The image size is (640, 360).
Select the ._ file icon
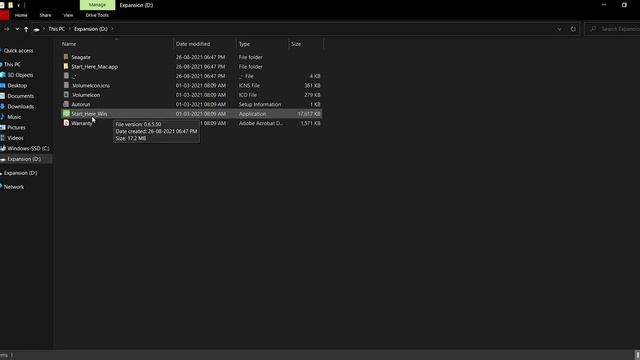click(66, 76)
